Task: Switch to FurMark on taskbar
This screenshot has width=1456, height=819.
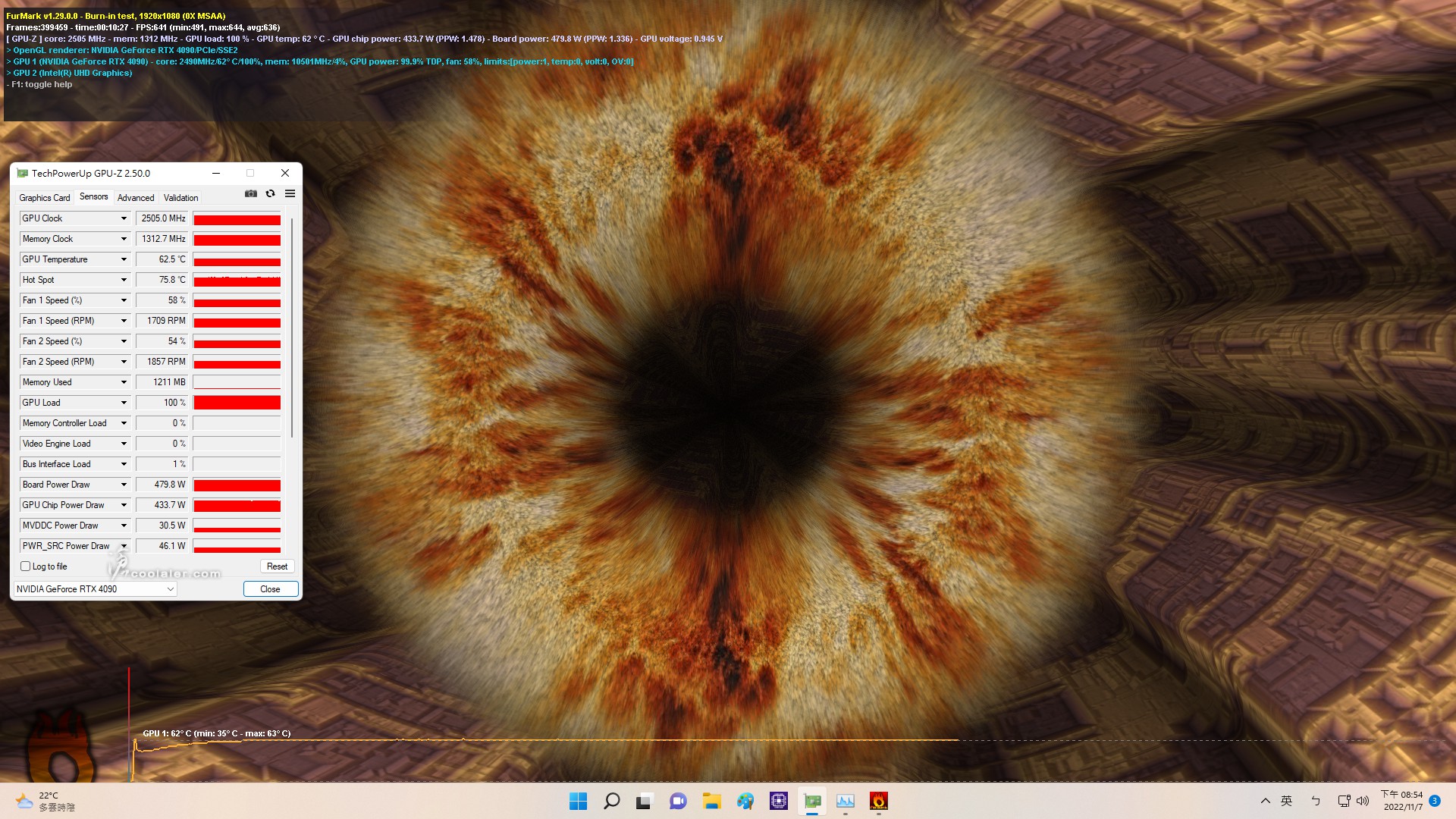Action: [879, 801]
